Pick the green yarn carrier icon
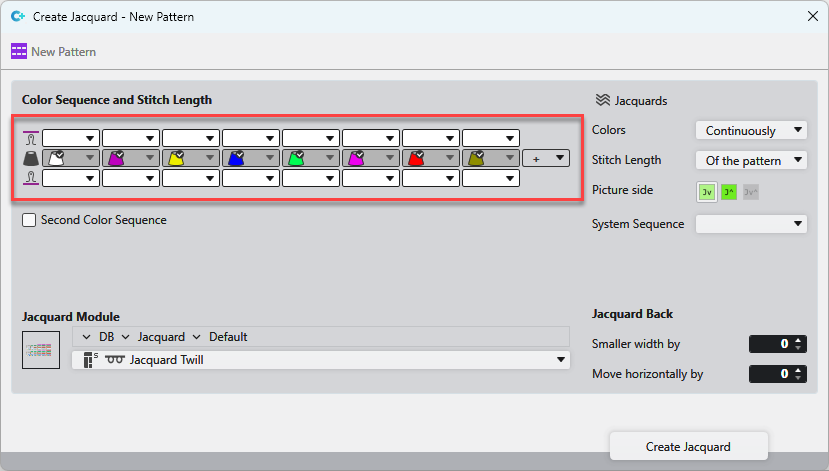The image size is (829, 471). 297,158
